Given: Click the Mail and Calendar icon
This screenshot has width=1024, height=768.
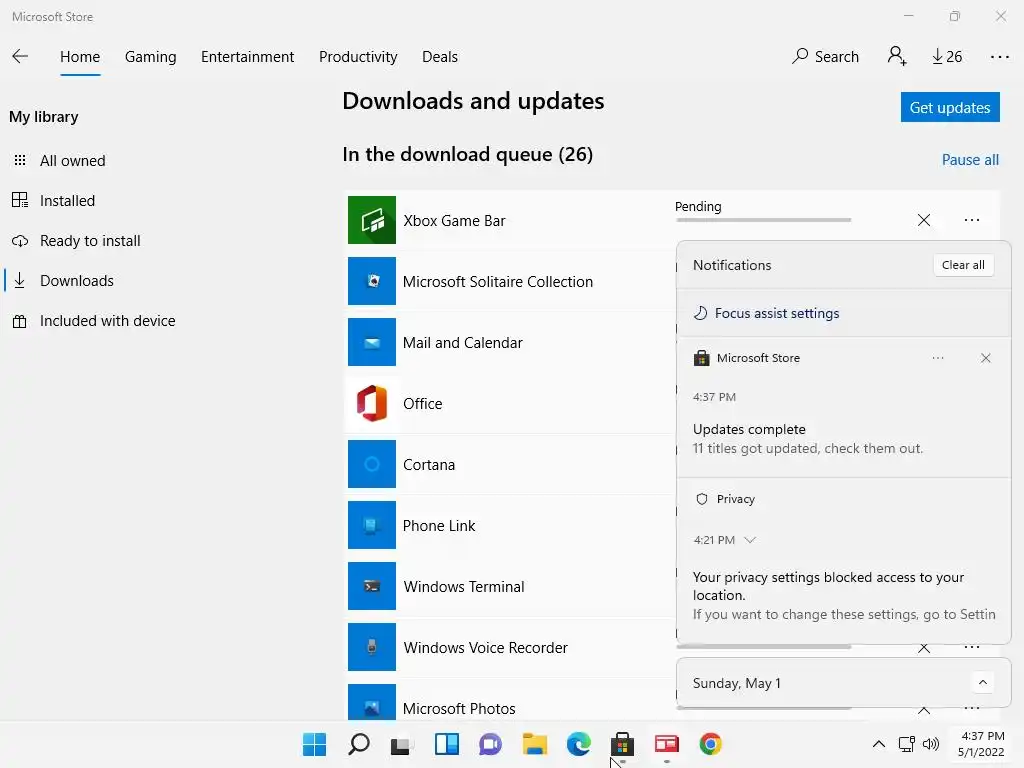Looking at the screenshot, I should (x=372, y=342).
